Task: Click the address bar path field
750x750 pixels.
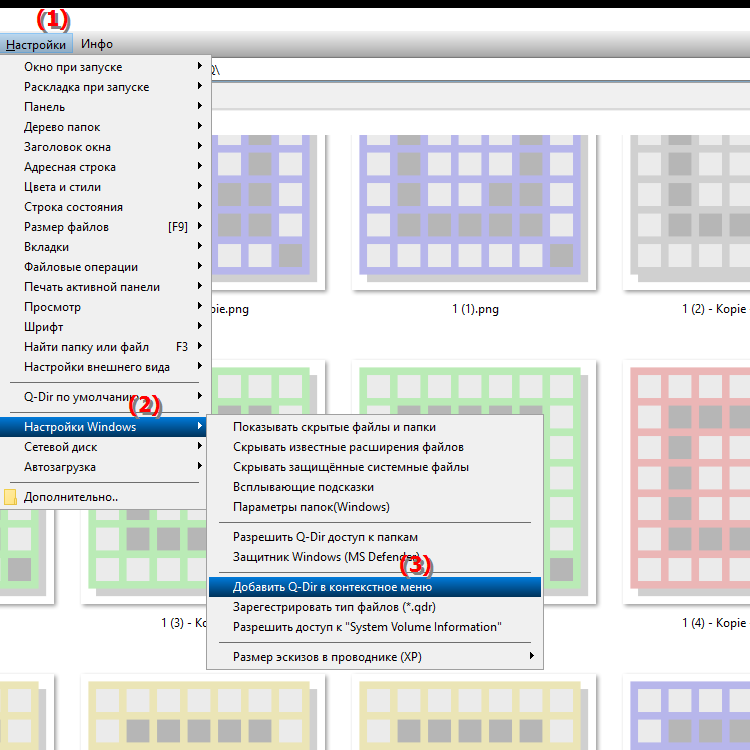Action: coord(480,70)
